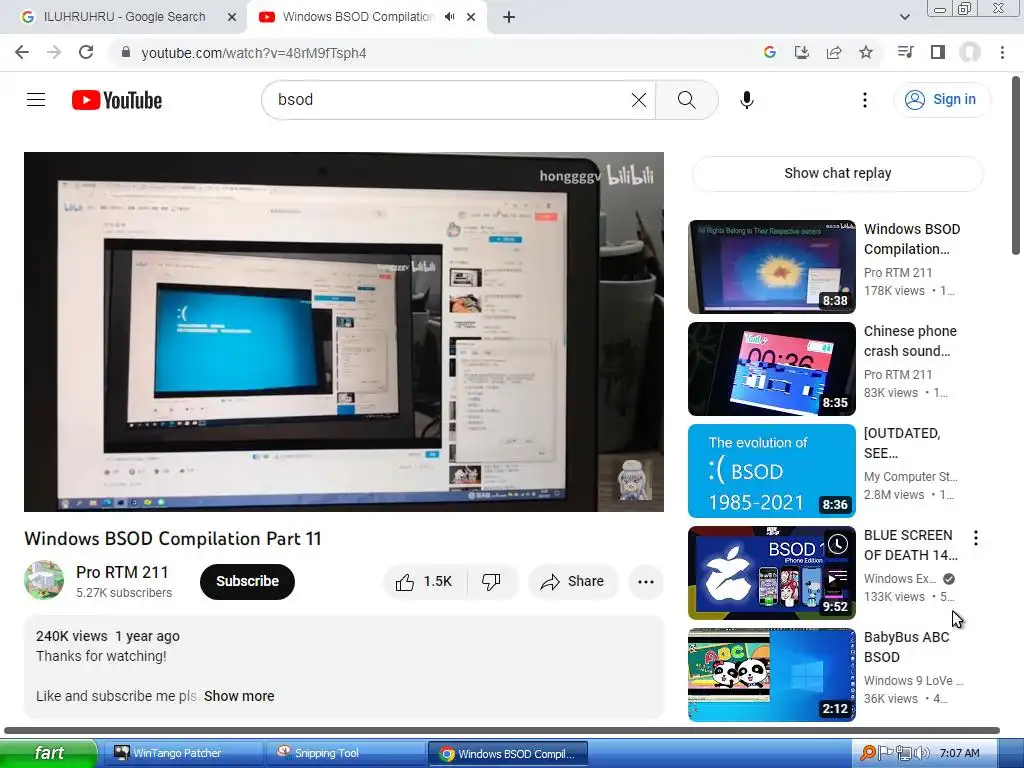Open YouTube hamburger guide menu
The height and width of the screenshot is (768, 1024).
(36, 99)
